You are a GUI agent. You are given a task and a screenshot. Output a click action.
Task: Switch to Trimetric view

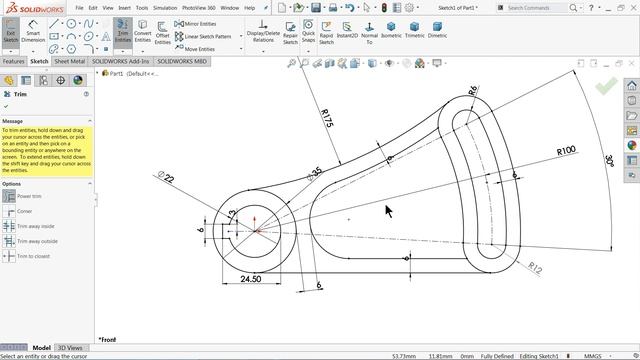tap(414, 31)
